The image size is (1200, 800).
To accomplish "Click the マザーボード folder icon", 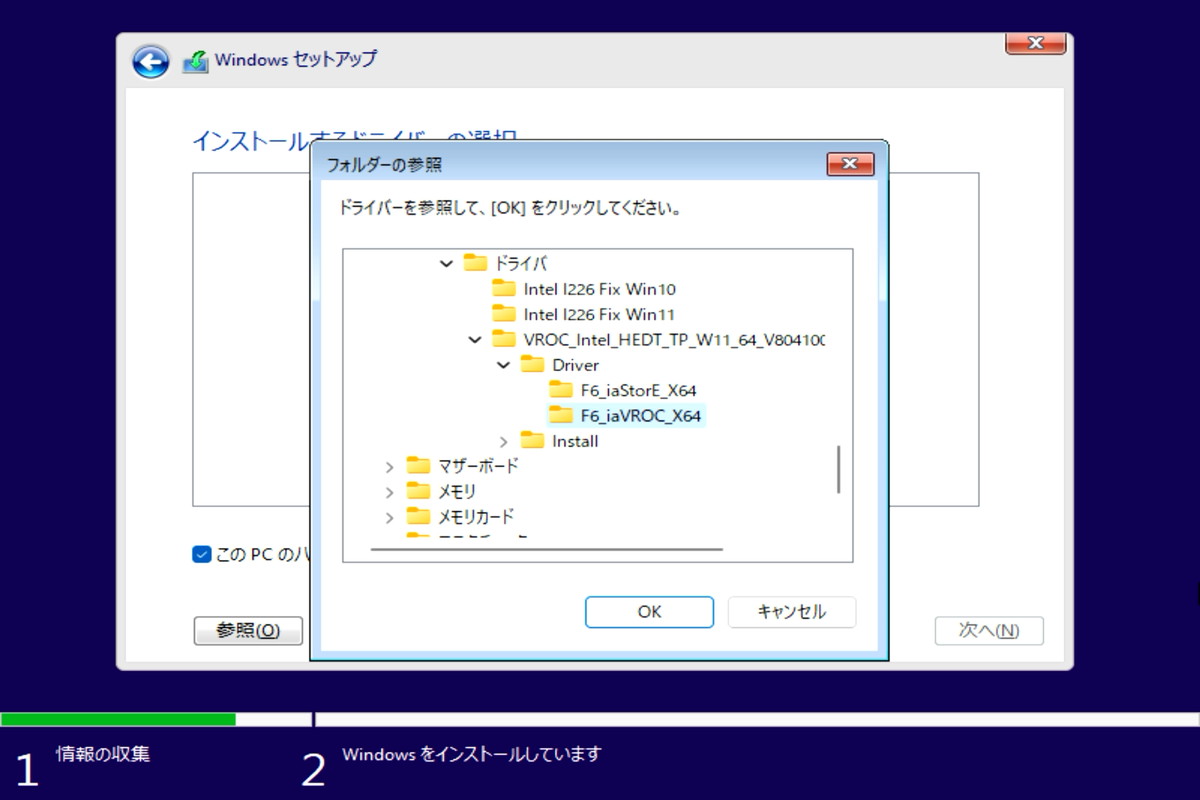I will pyautogui.click(x=418, y=466).
